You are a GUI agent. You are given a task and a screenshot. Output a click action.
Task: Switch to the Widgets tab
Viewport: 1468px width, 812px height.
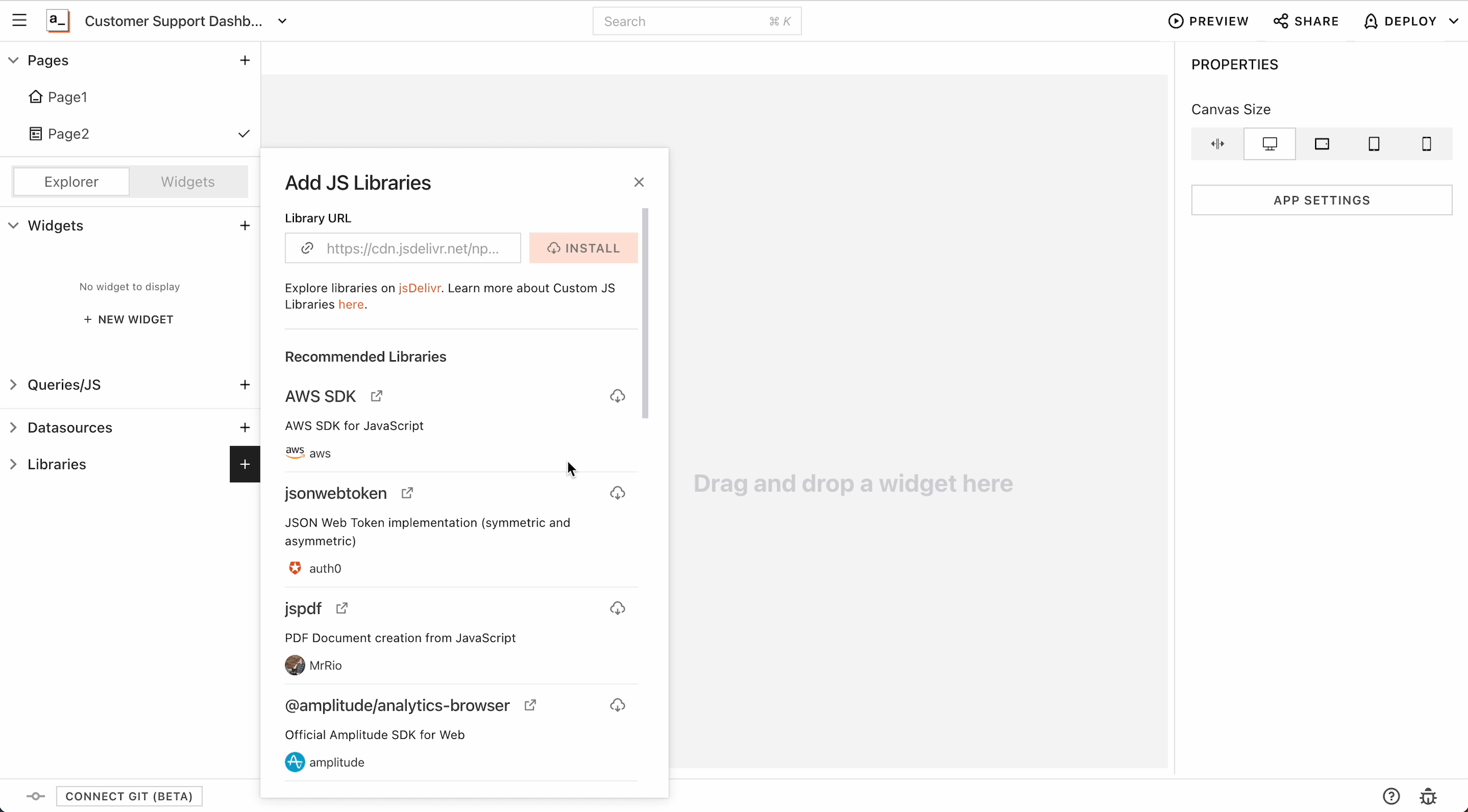pyautogui.click(x=187, y=181)
